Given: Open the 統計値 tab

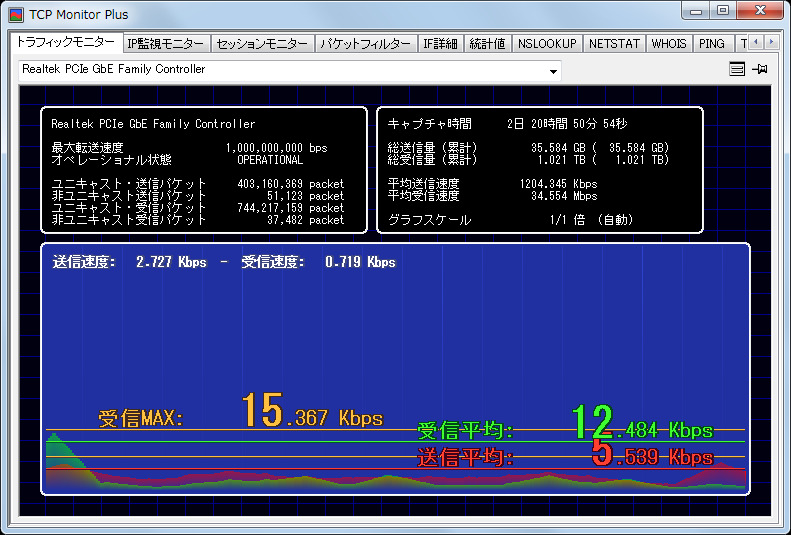Looking at the screenshot, I should pos(487,44).
